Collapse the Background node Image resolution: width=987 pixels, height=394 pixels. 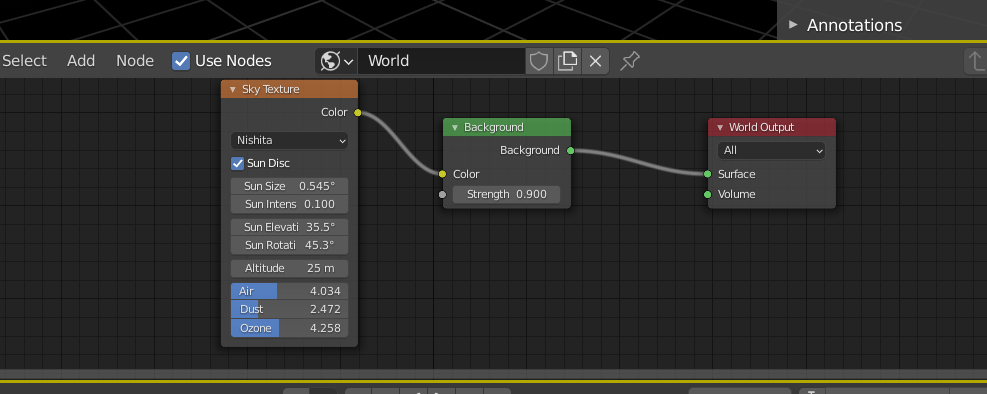[454, 128]
